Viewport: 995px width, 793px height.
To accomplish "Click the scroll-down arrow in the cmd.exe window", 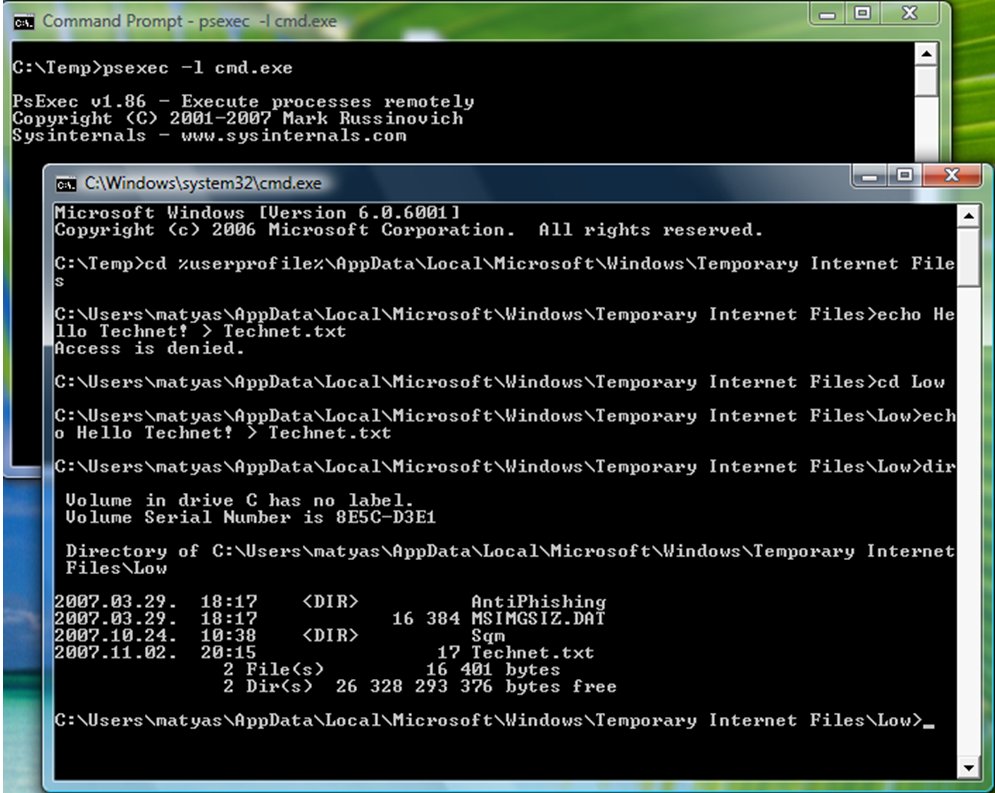I will pos(968,768).
